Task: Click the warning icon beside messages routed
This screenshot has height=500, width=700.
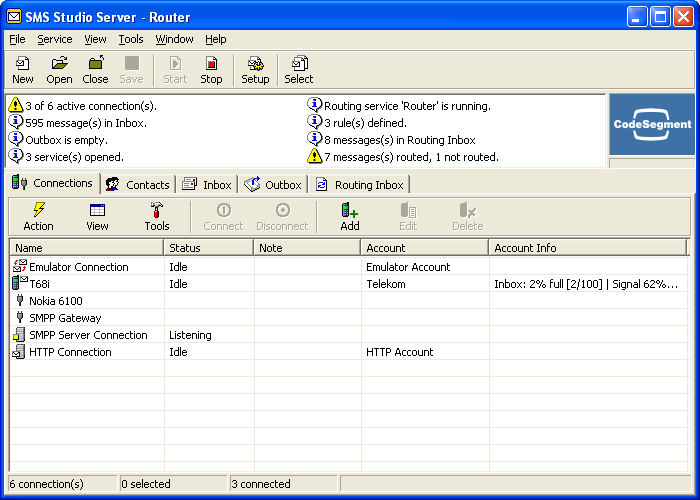Action: (315, 156)
